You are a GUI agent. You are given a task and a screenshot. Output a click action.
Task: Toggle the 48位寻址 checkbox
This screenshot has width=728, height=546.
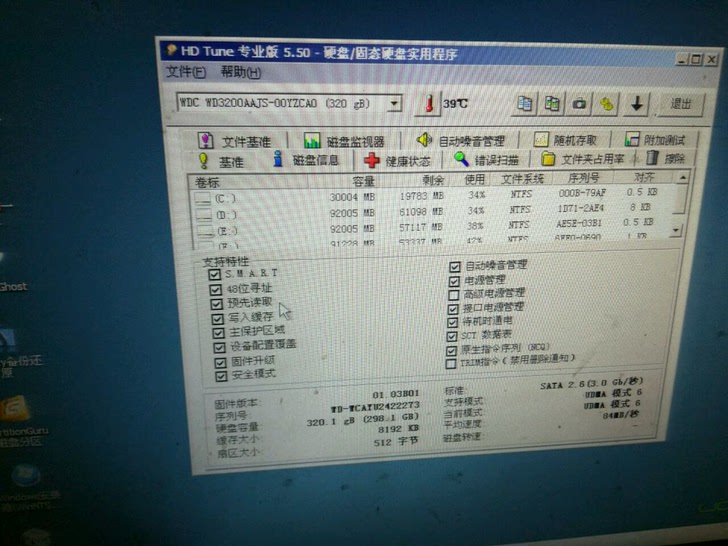[x=215, y=290]
